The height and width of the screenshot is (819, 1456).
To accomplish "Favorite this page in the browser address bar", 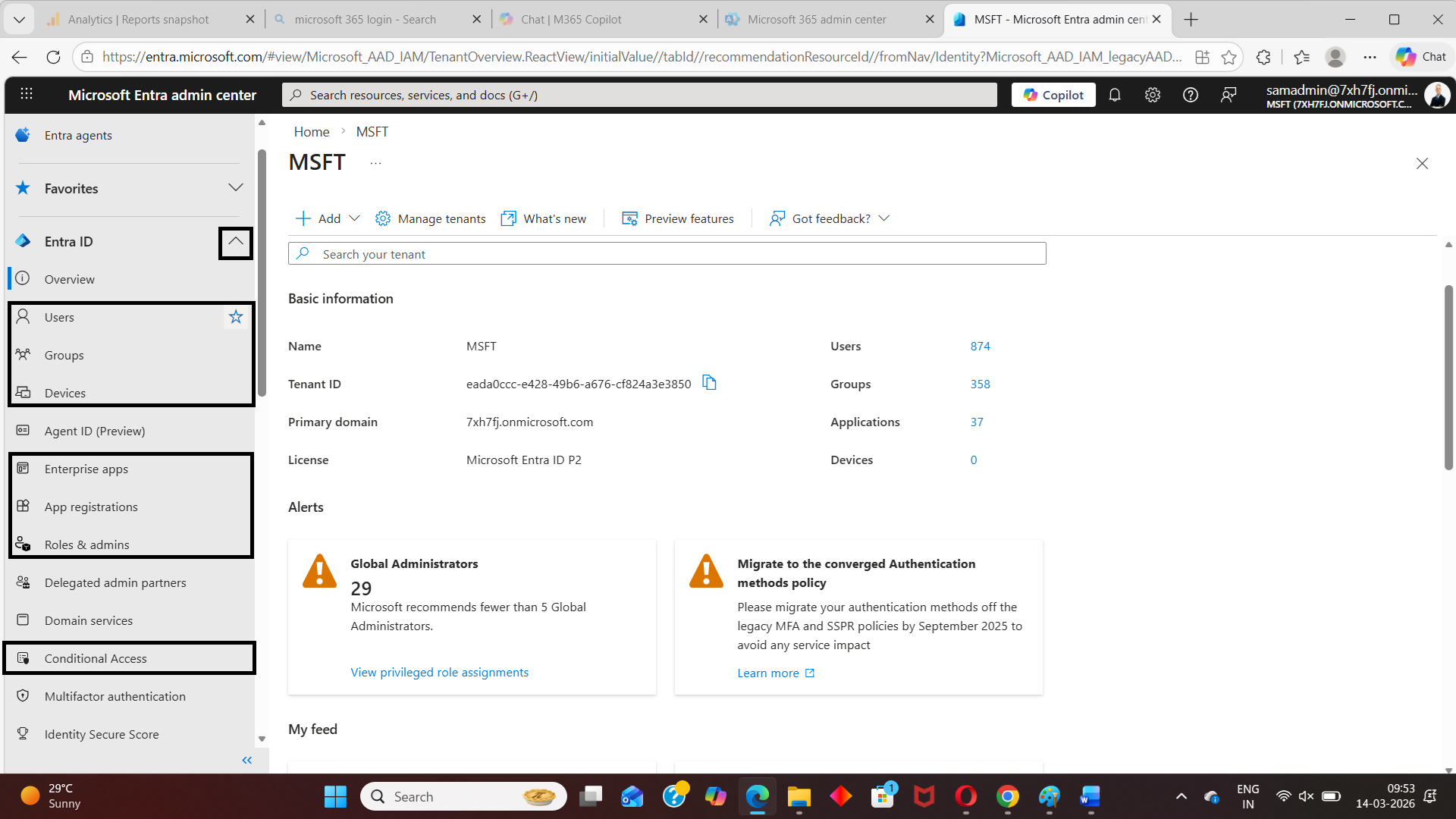I will (1228, 57).
